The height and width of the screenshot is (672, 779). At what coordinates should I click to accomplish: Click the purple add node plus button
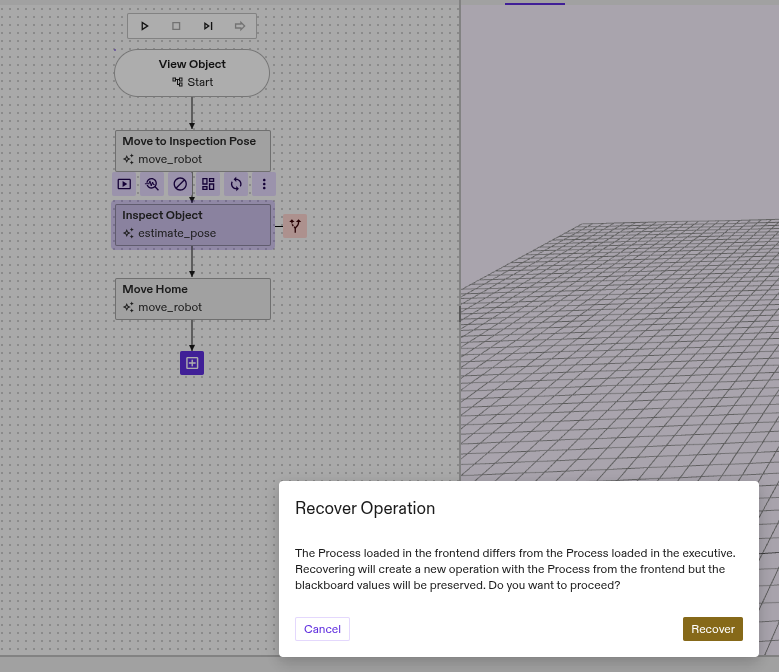[192, 363]
